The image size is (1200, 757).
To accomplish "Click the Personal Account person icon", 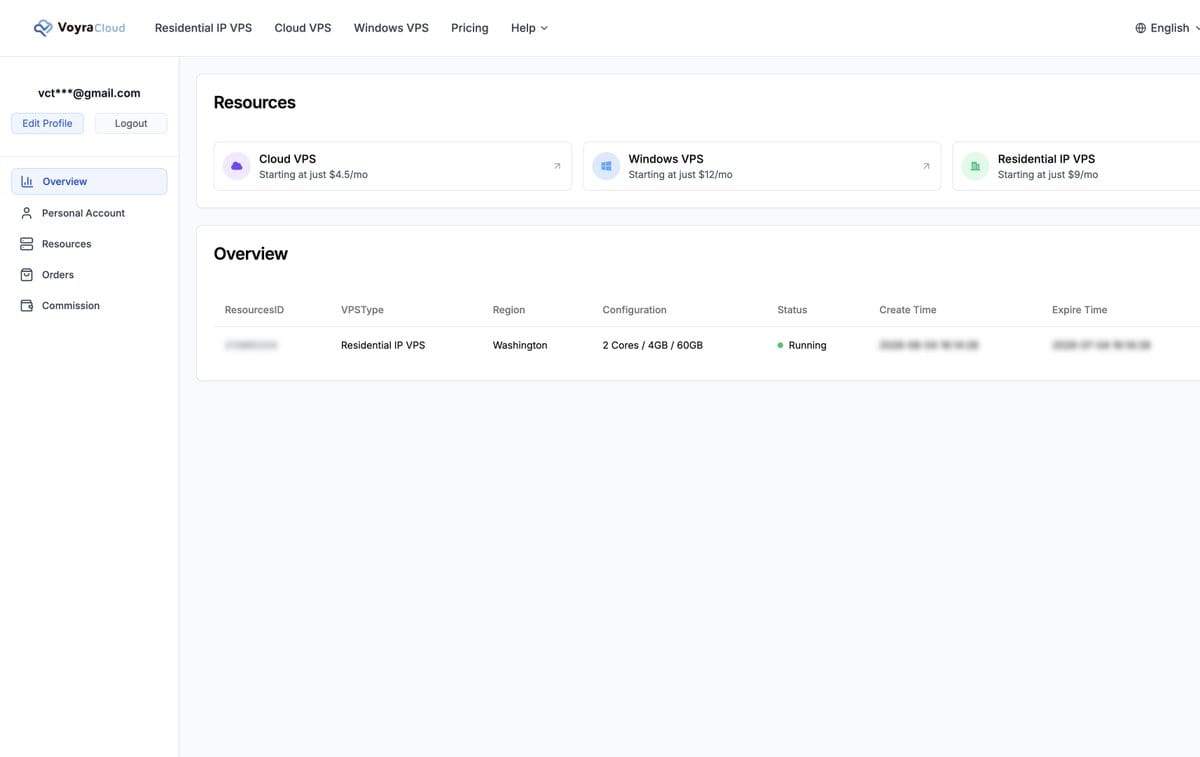I will click(x=27, y=213).
